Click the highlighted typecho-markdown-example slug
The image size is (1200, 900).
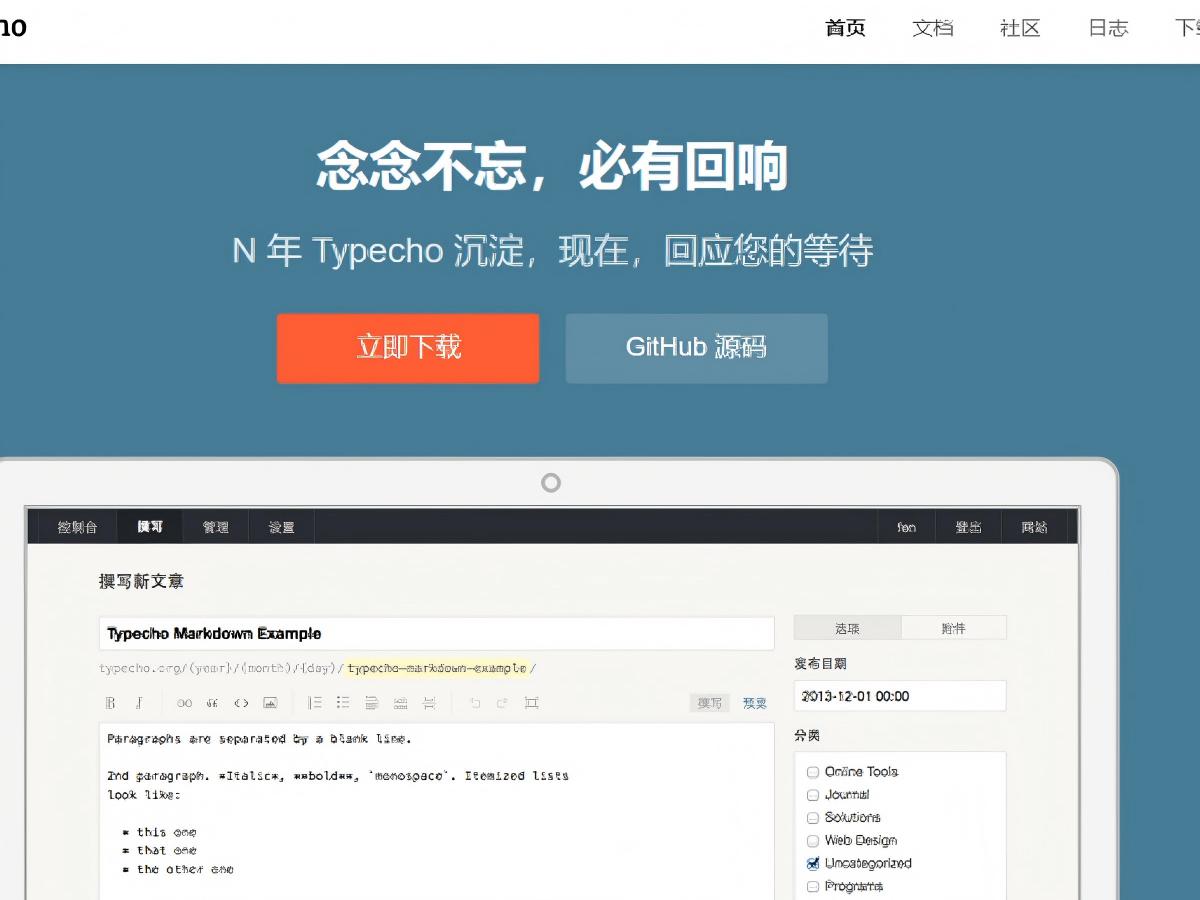pos(437,668)
